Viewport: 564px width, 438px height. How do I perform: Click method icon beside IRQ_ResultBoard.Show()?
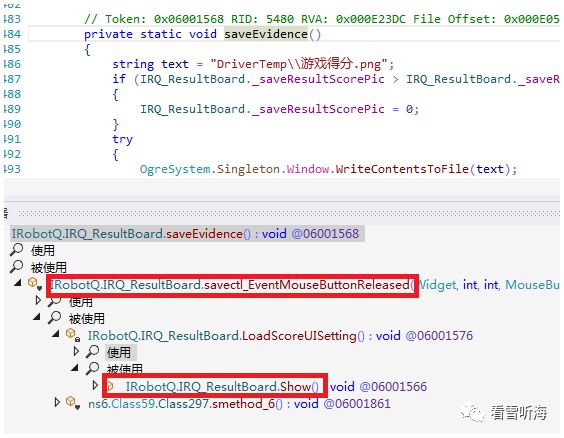[110, 386]
